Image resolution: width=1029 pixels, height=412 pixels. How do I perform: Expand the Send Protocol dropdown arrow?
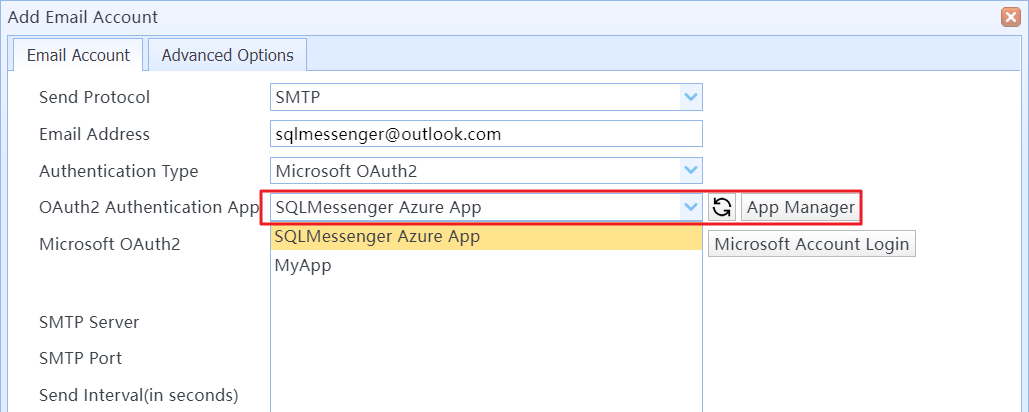tap(690, 97)
